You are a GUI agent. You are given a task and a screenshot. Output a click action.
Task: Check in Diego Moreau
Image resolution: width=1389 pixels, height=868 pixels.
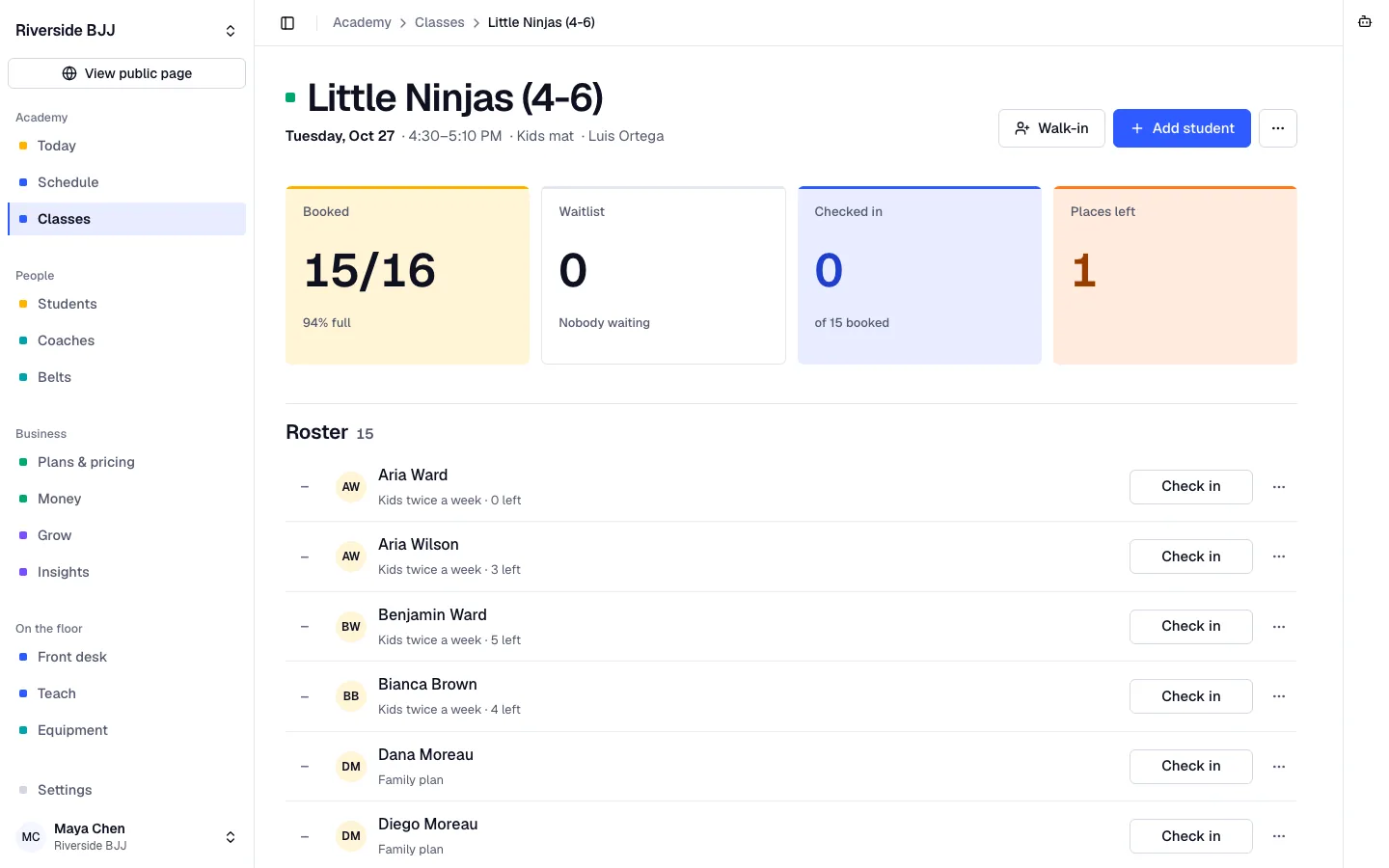coord(1191,836)
